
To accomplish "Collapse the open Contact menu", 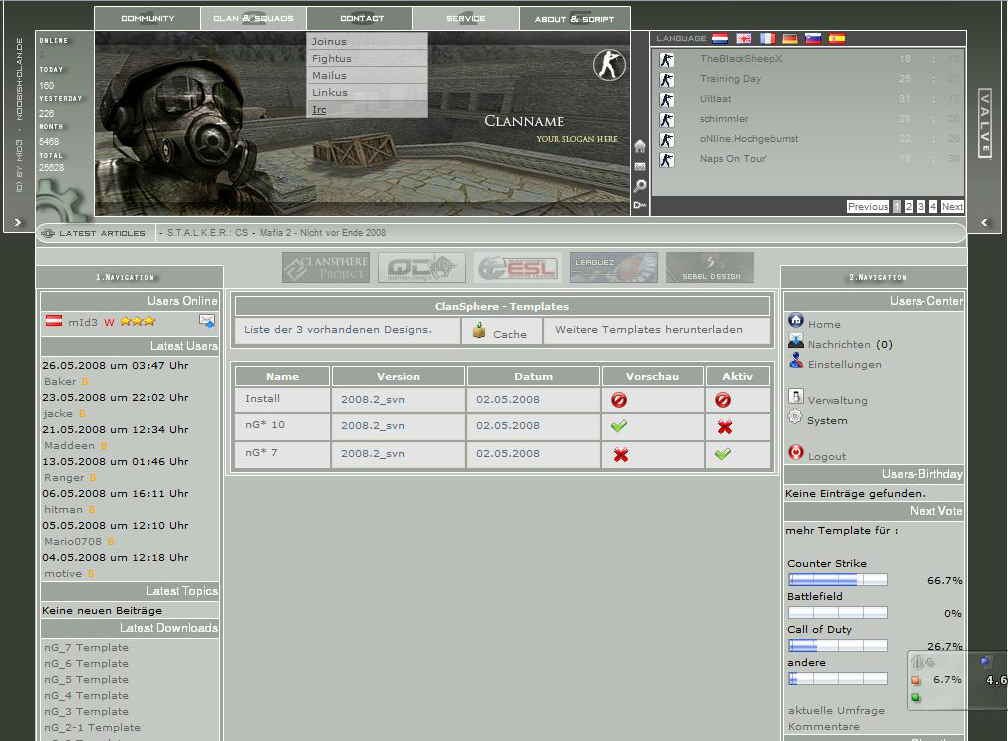I will (360, 19).
